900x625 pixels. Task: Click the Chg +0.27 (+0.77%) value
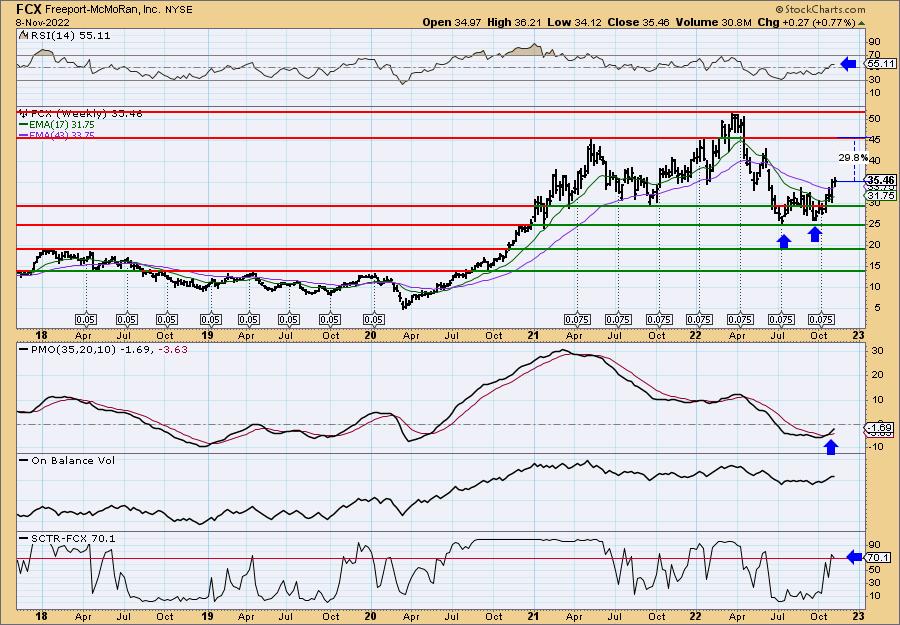810,22
